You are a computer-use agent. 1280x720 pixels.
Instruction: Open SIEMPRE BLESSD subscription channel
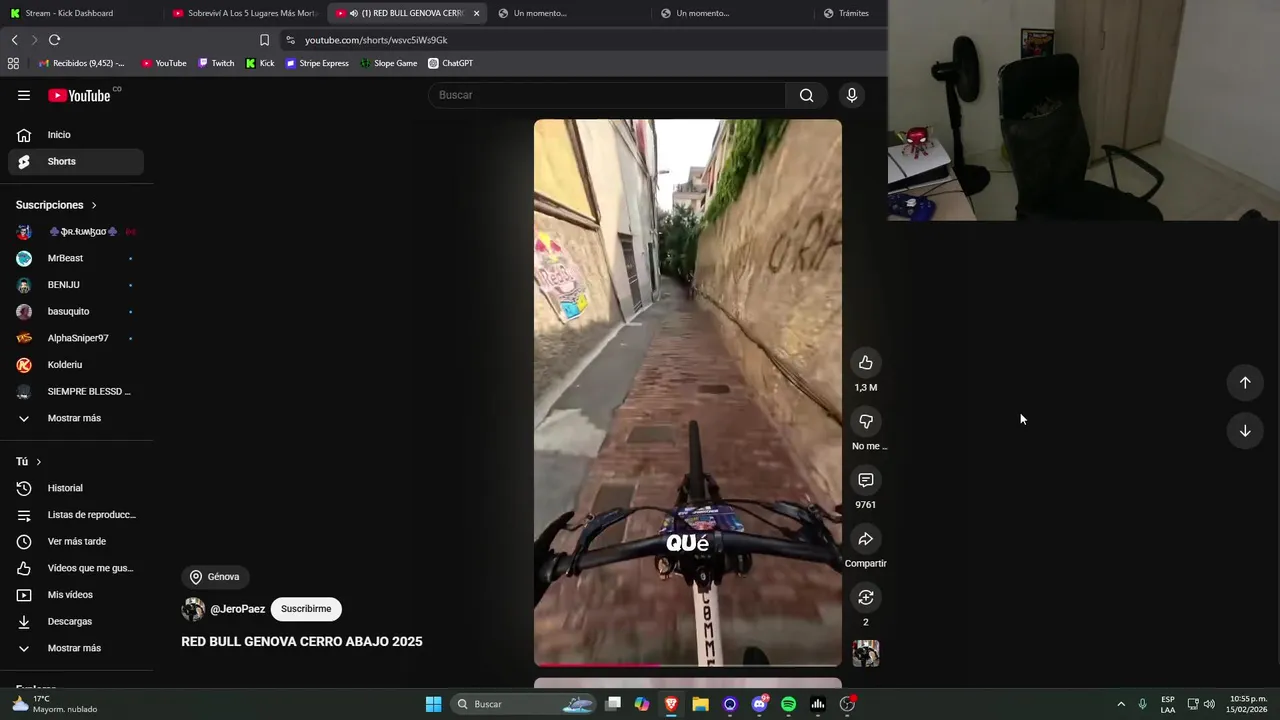[75, 391]
